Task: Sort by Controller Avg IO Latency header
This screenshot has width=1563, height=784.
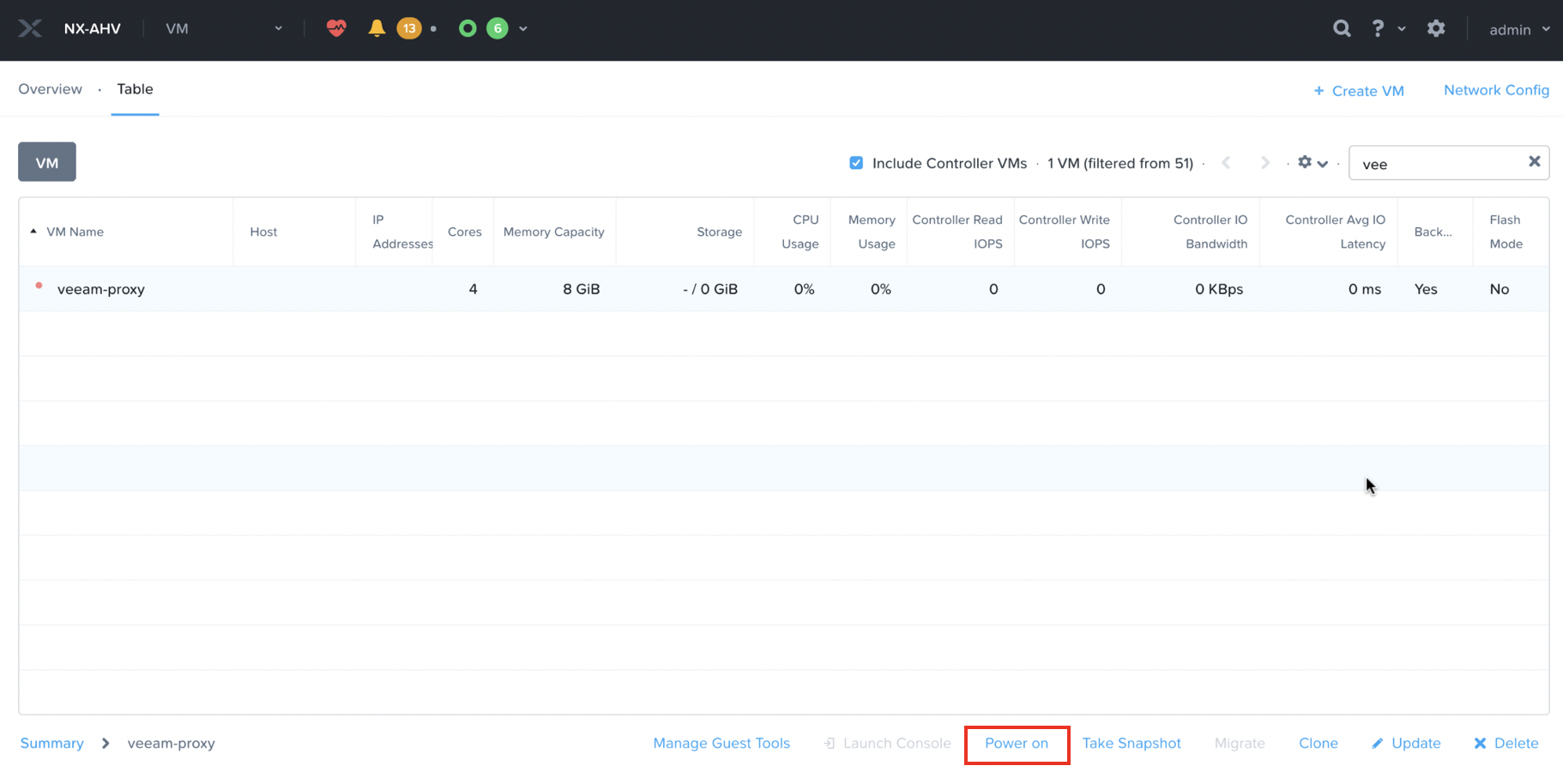Action: tap(1335, 232)
